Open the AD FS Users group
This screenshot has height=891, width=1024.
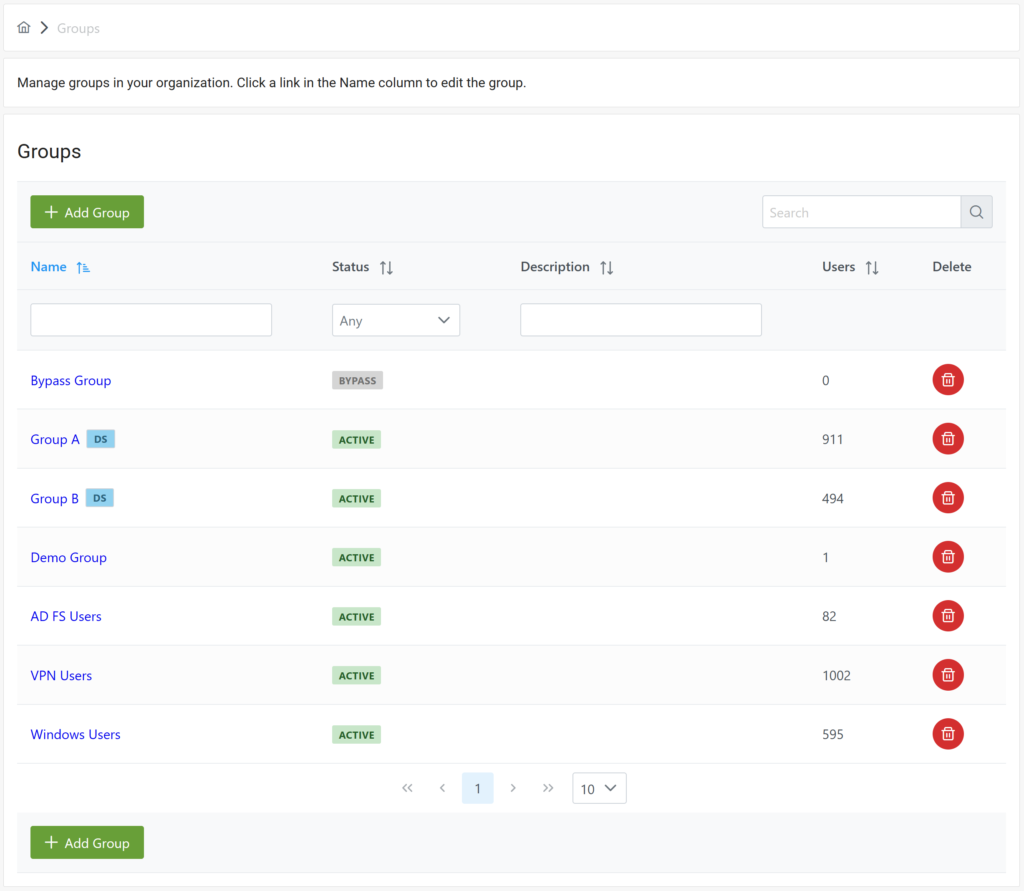[x=65, y=616]
